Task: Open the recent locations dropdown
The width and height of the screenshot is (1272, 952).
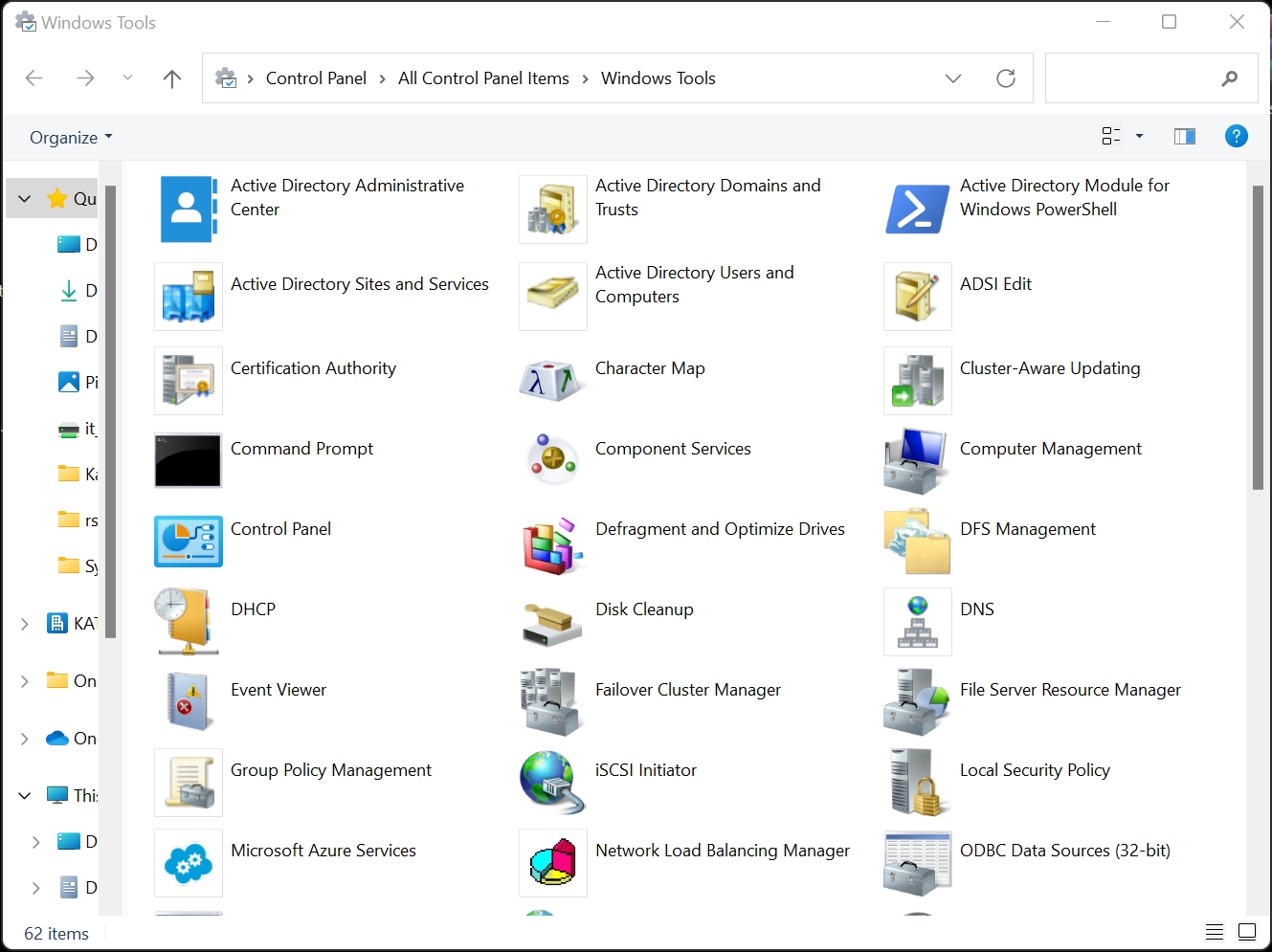Action: (x=127, y=78)
